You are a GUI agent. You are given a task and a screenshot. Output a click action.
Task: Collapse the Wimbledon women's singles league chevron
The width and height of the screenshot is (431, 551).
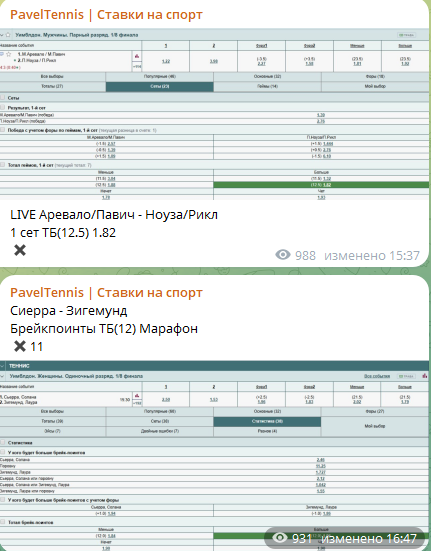coord(2,376)
